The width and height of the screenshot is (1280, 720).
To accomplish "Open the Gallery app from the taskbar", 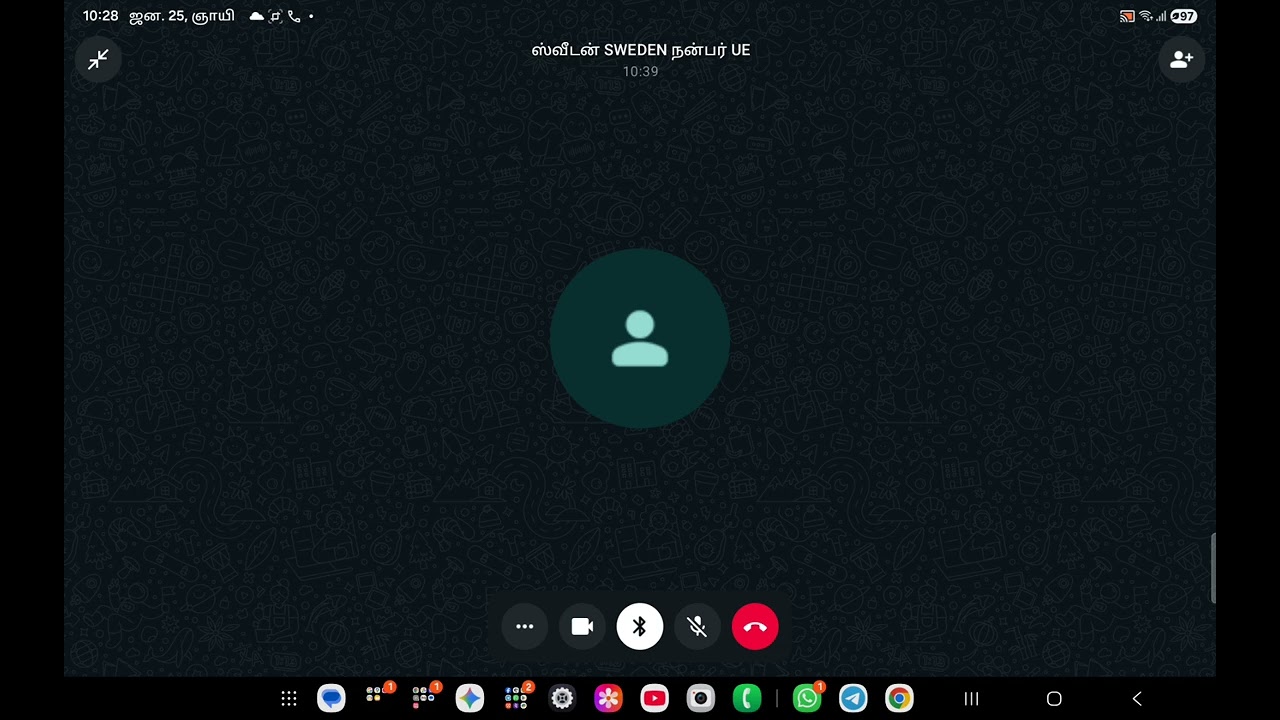I will click(x=608, y=699).
